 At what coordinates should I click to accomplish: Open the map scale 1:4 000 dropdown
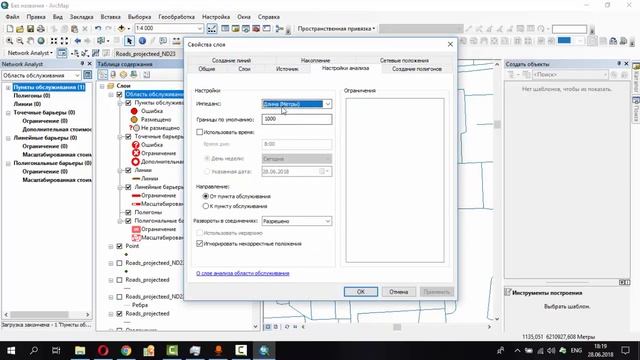point(200,29)
